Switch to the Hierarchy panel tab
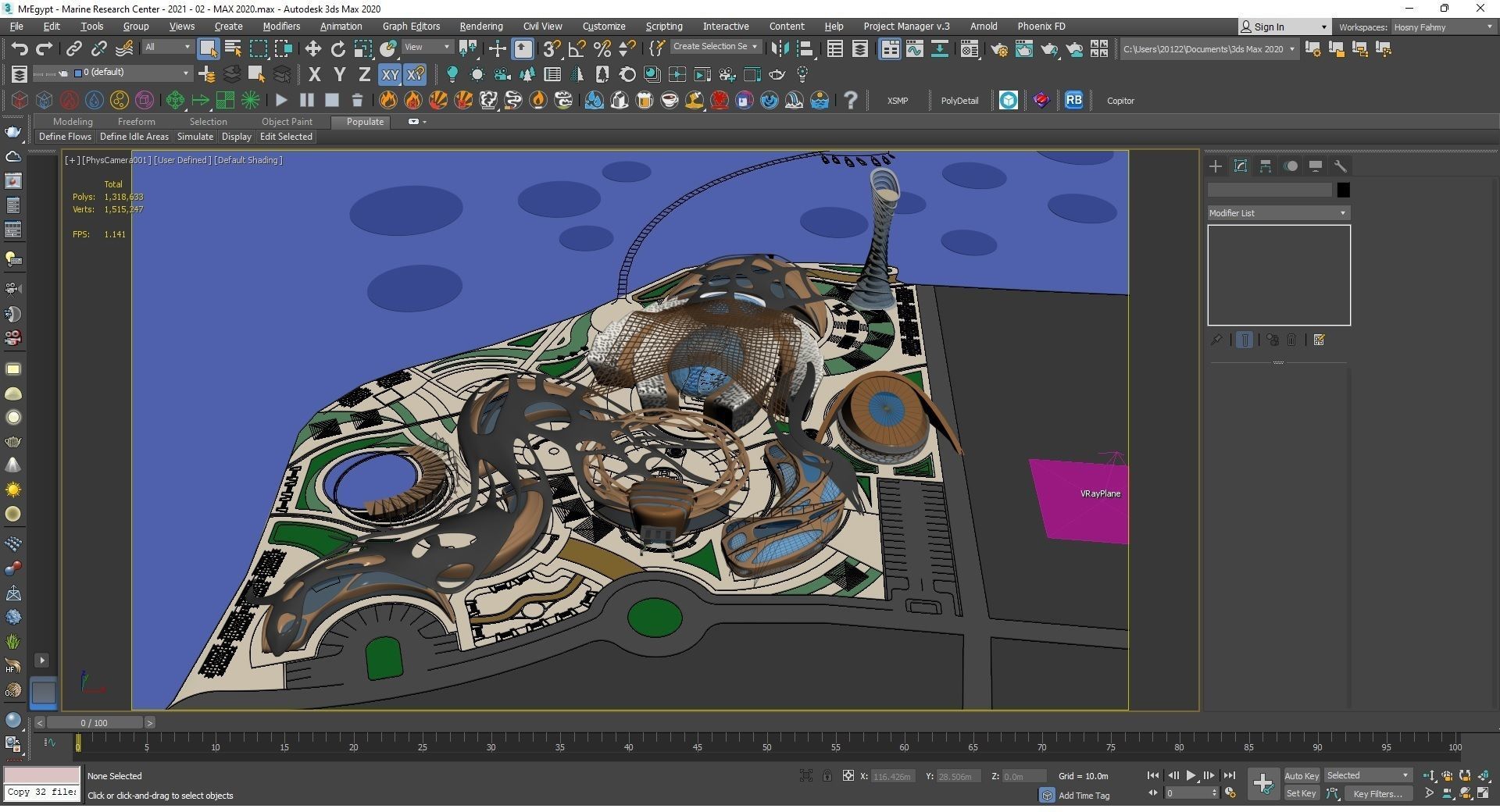 tap(1266, 166)
